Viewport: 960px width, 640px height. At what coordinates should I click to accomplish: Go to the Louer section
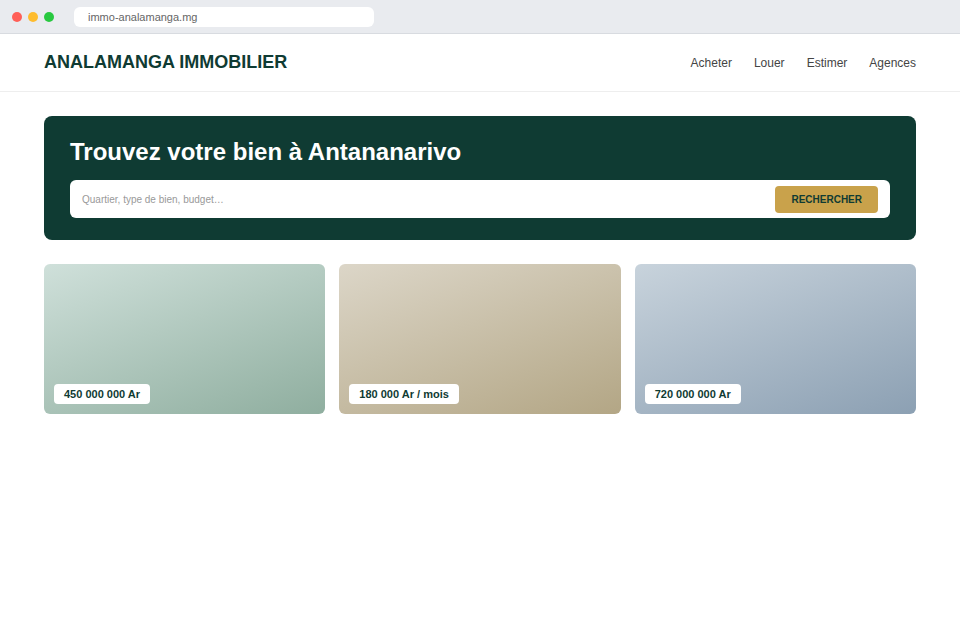point(769,62)
